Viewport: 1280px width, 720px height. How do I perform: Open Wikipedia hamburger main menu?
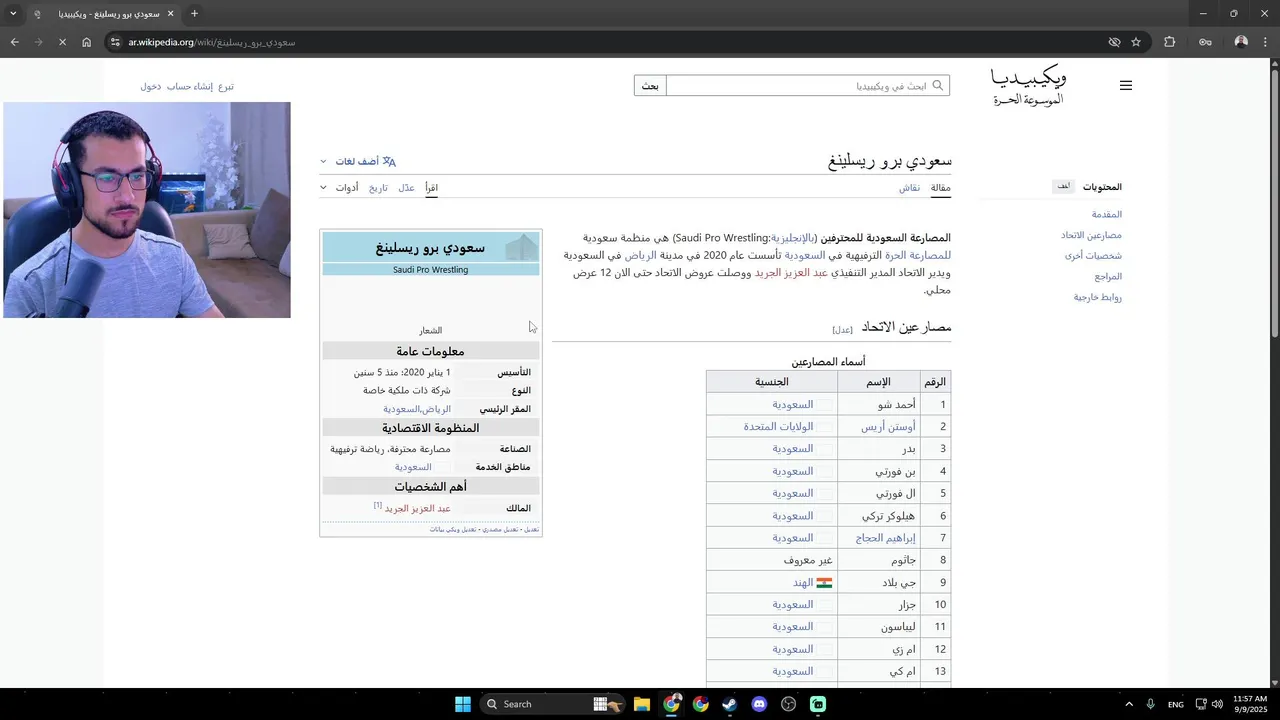point(1126,86)
